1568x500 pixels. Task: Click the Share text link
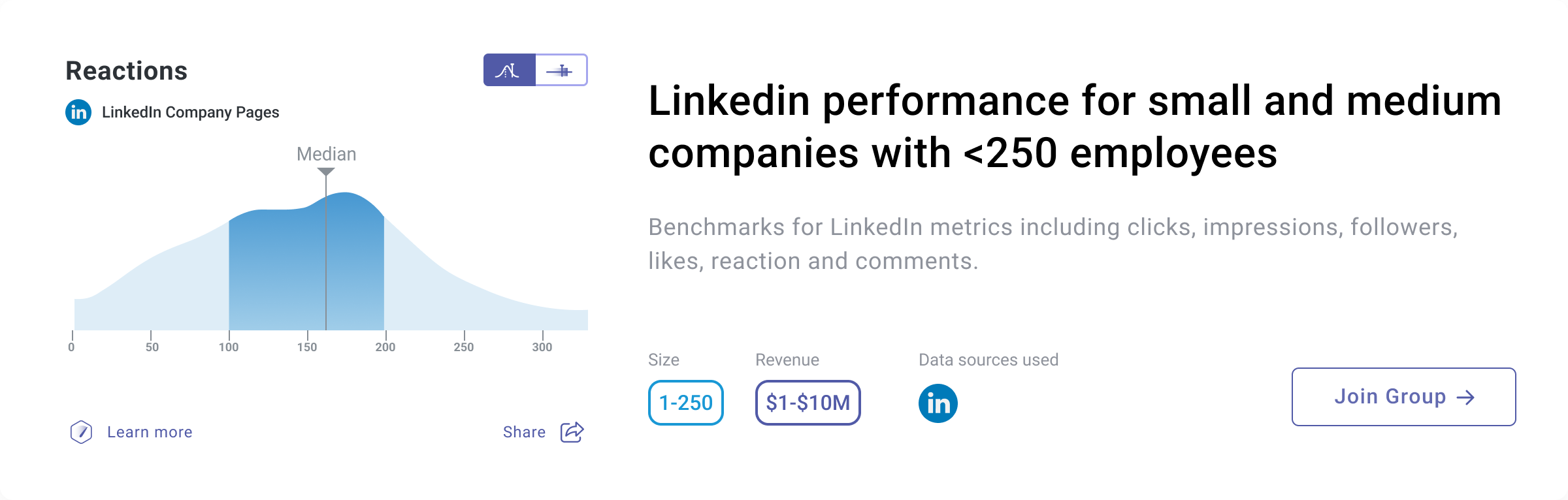coord(524,432)
